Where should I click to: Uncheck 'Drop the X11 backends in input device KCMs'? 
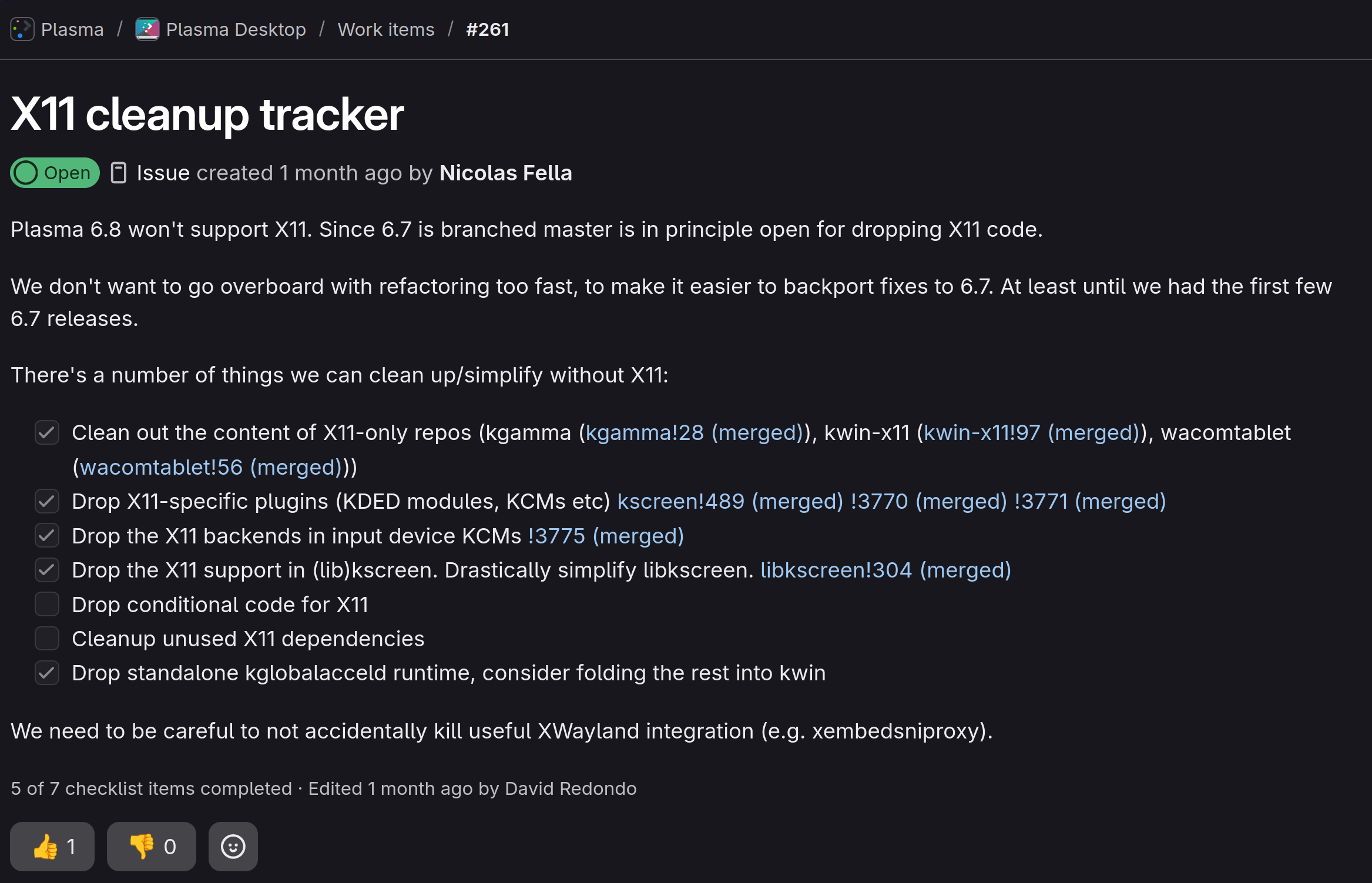pyautogui.click(x=47, y=535)
